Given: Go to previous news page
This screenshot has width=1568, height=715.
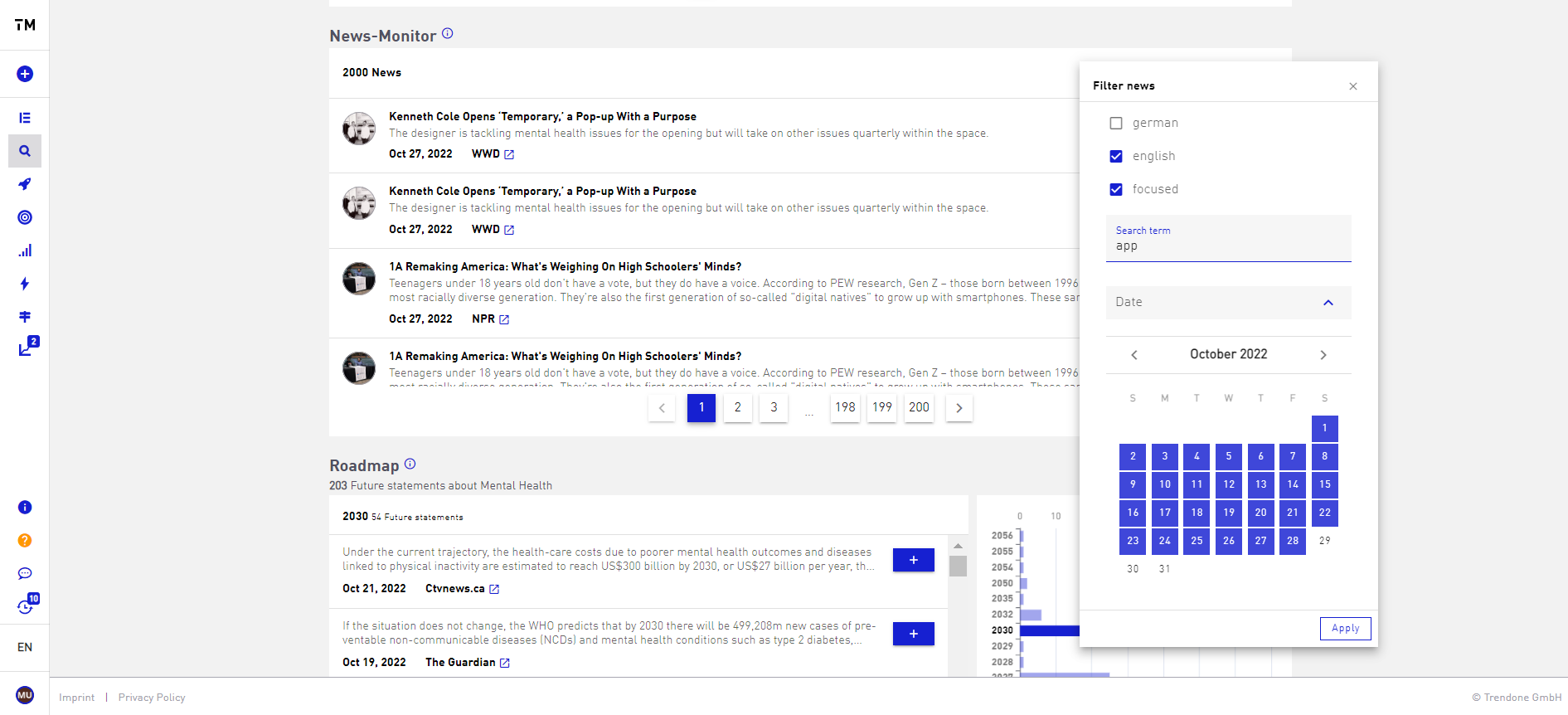Looking at the screenshot, I should pos(662,407).
